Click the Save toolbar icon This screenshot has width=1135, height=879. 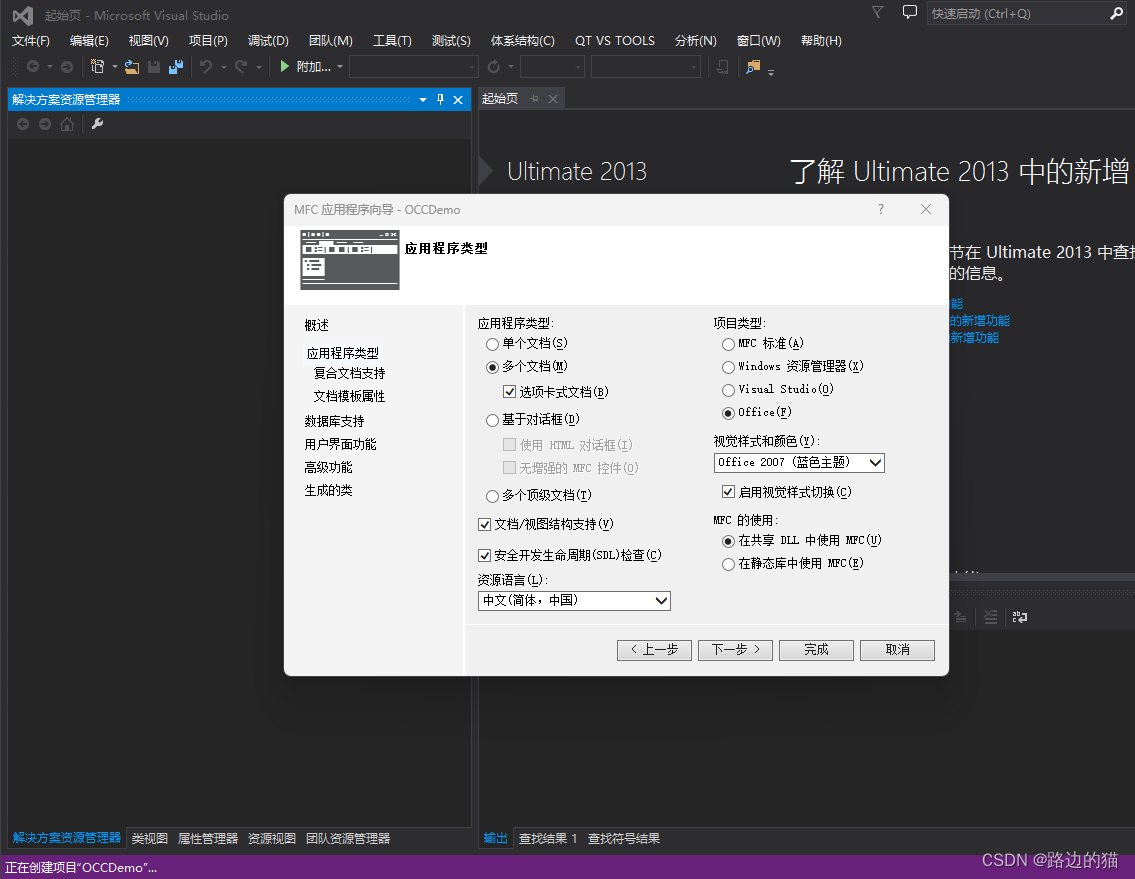(153, 67)
